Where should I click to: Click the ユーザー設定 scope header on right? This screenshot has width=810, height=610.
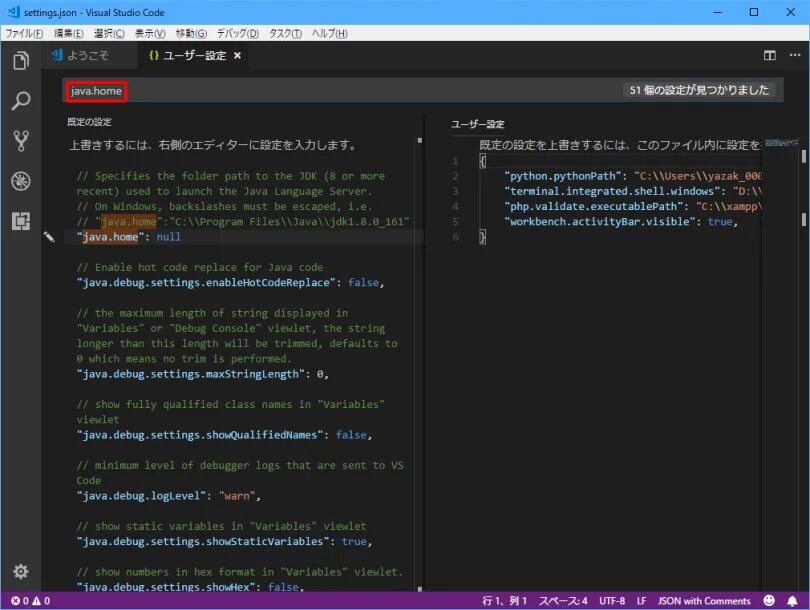(x=477, y=124)
